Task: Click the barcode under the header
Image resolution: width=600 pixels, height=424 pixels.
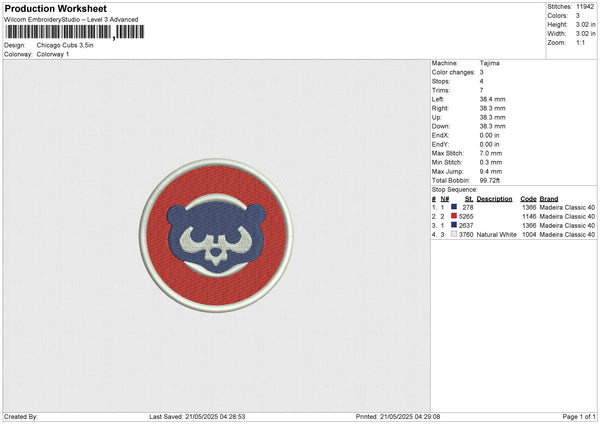Action: click(74, 32)
